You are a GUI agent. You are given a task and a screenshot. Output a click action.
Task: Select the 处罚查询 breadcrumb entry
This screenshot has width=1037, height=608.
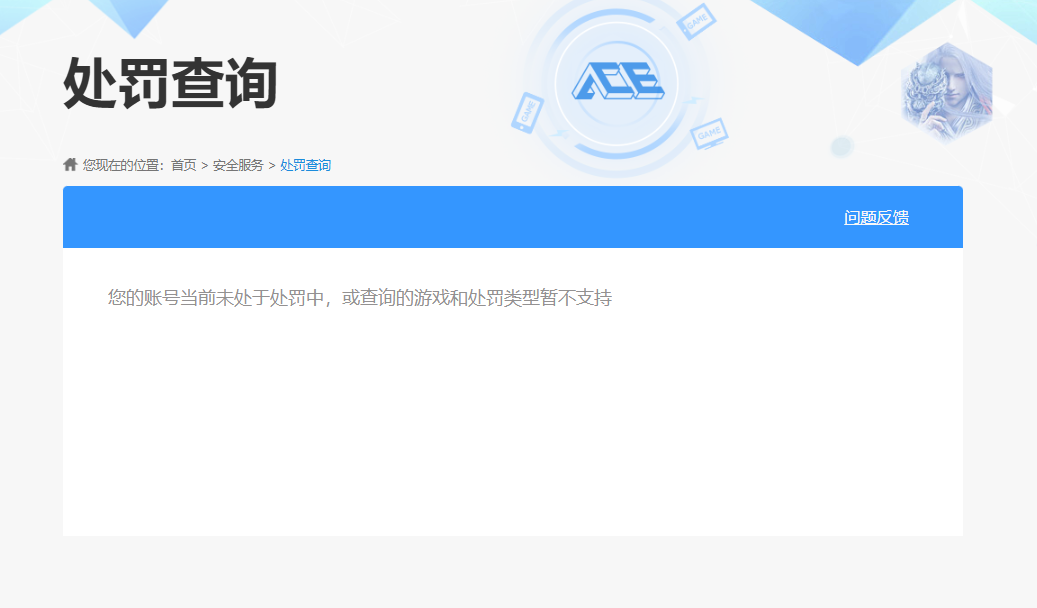click(306, 164)
